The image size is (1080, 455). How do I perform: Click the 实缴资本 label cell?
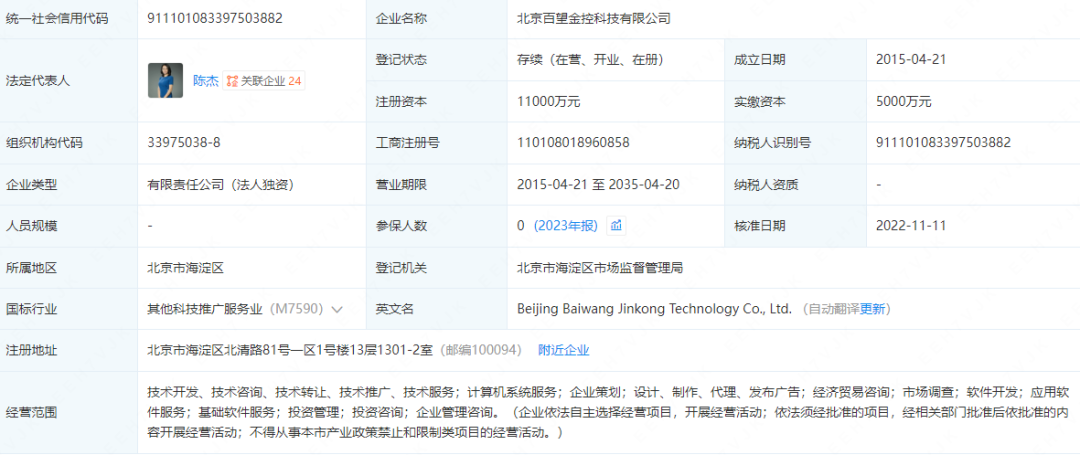[x=796, y=102]
